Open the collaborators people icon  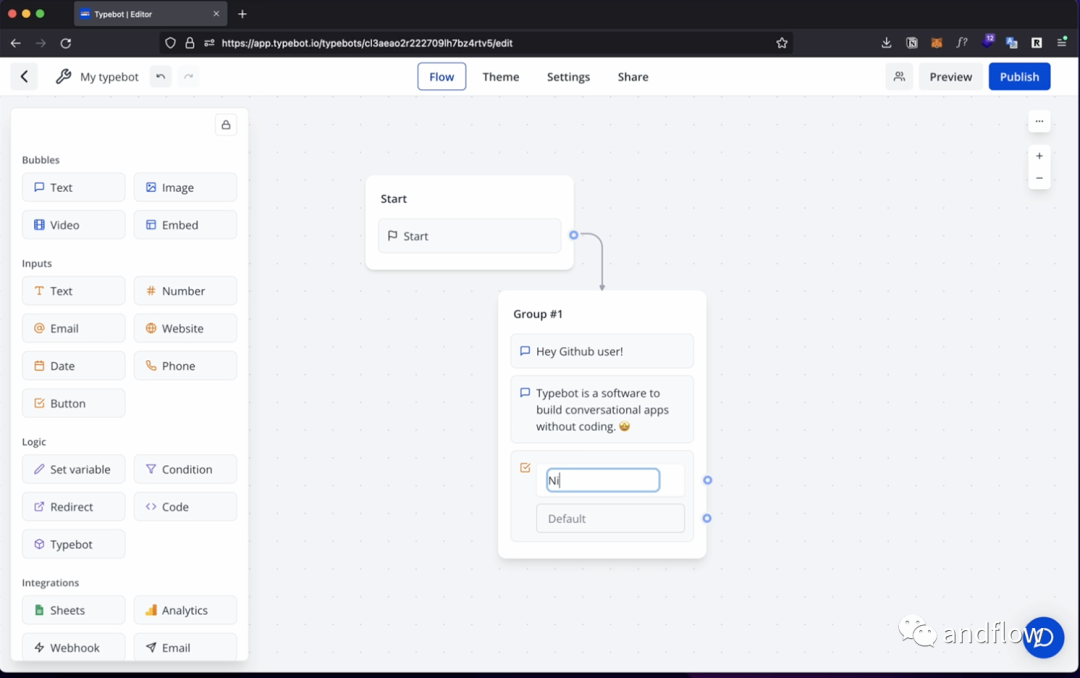(x=899, y=76)
